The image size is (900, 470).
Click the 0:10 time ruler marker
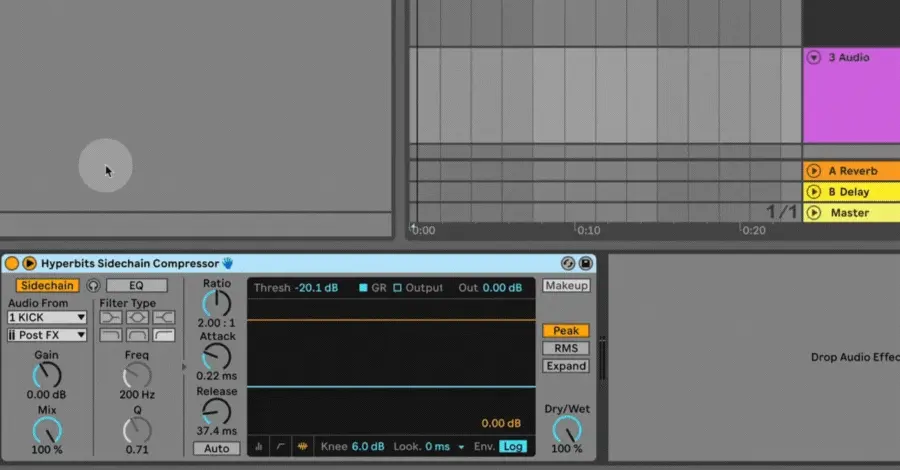(x=588, y=230)
